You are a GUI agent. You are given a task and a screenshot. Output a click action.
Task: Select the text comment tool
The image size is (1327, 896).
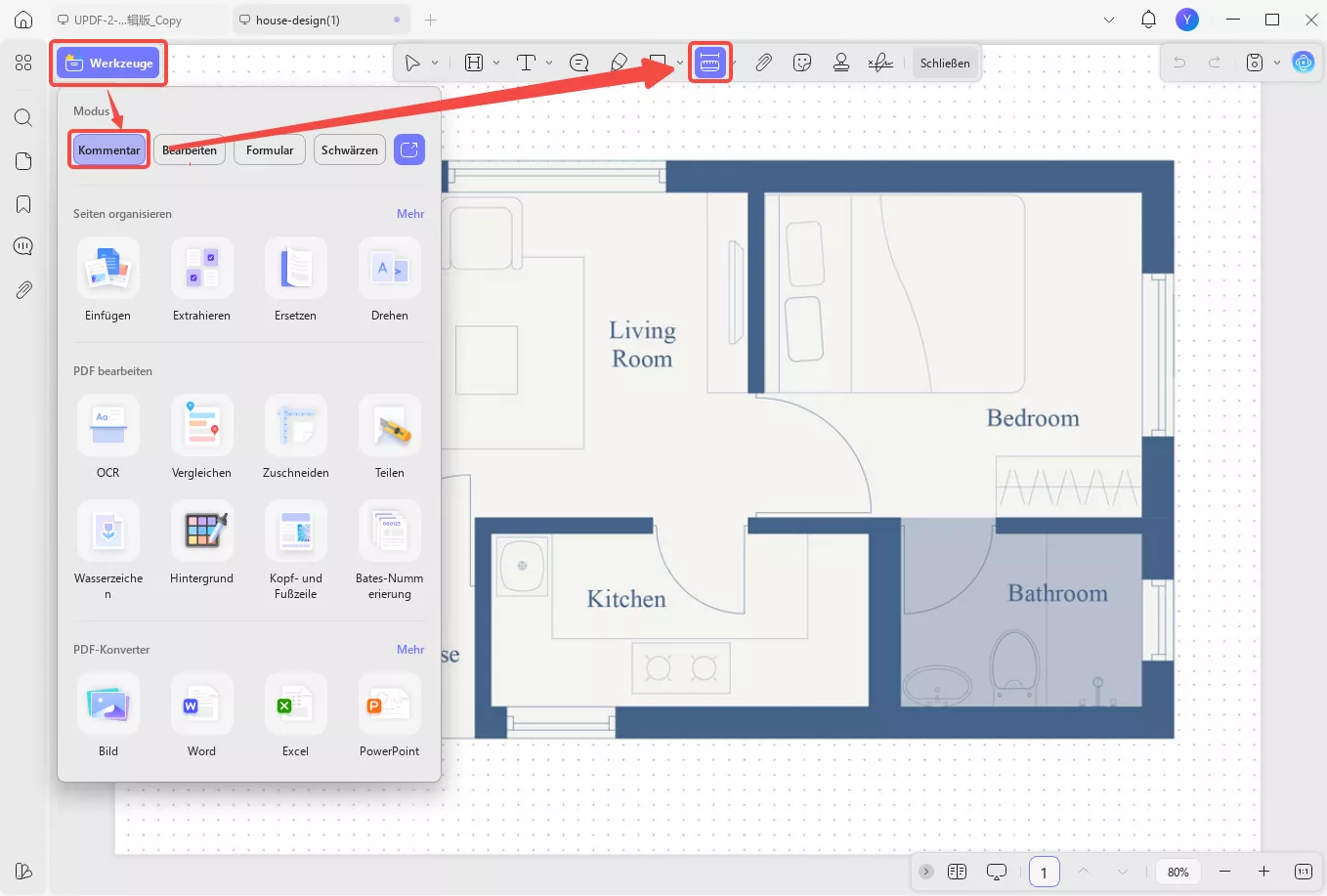point(527,64)
